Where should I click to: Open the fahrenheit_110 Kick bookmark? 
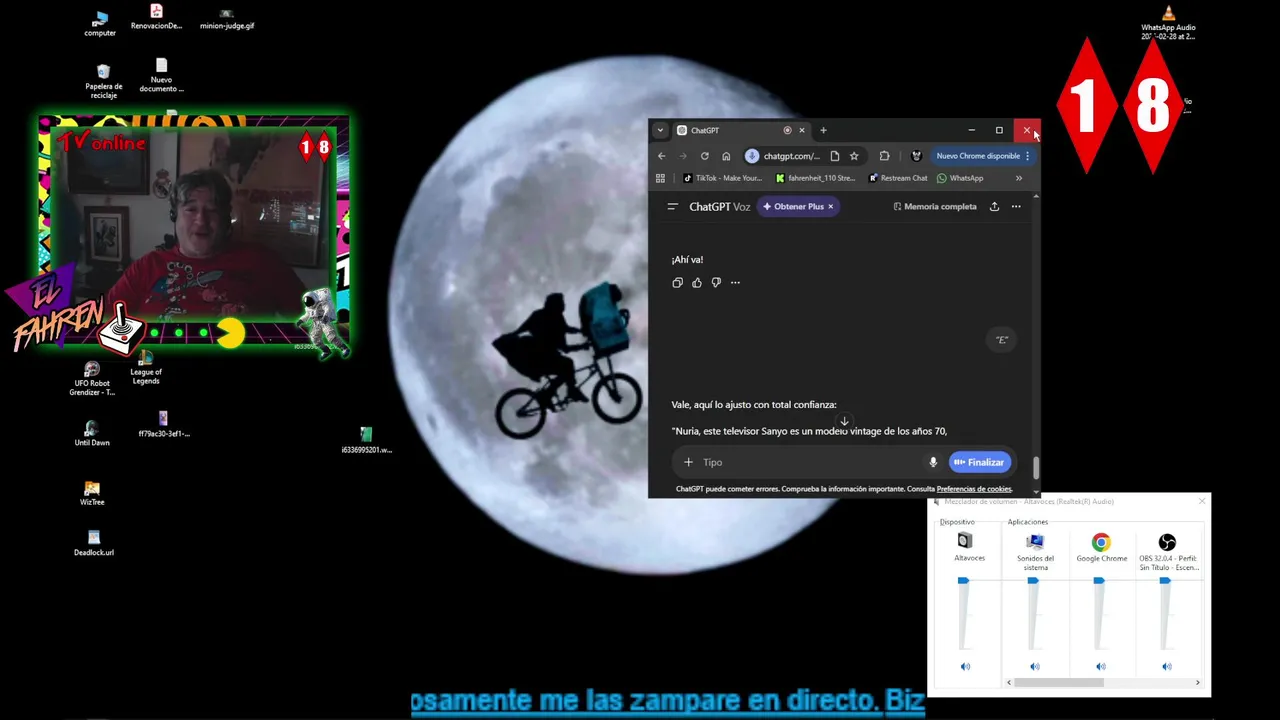coord(815,178)
